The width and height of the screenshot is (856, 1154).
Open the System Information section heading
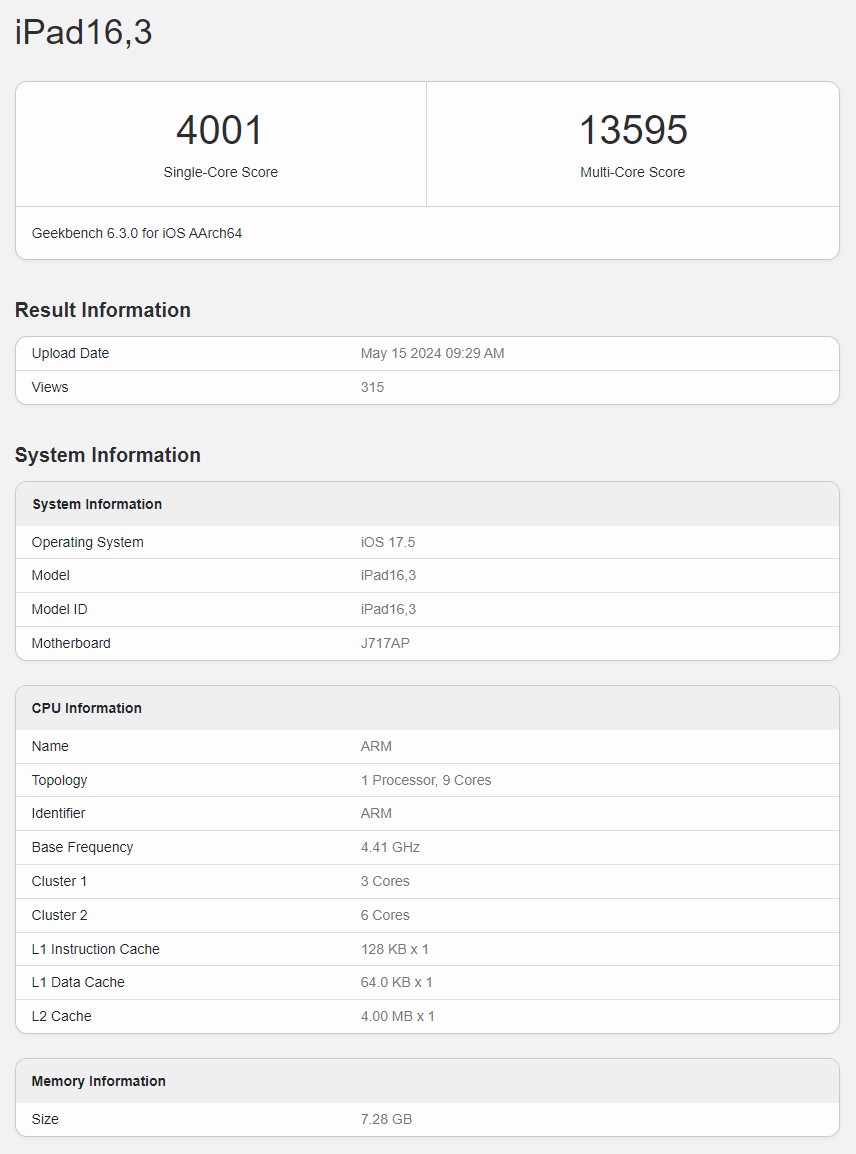[107, 455]
